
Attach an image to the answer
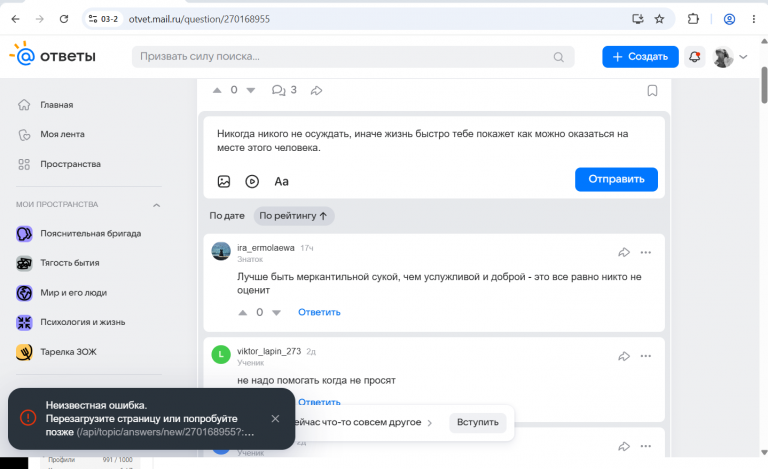pos(224,182)
